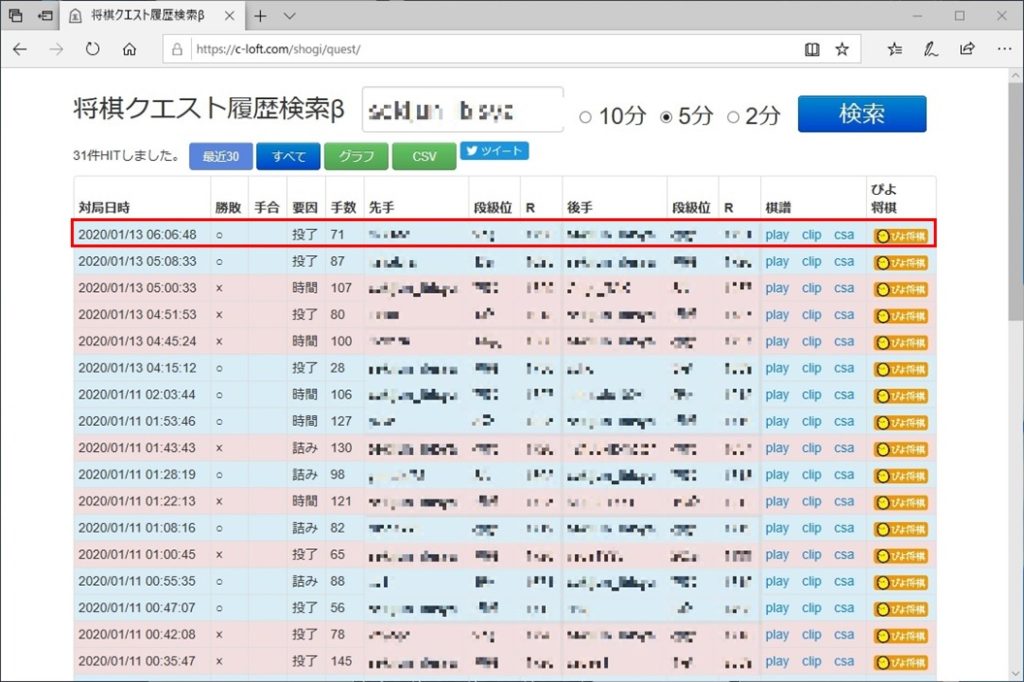The width and height of the screenshot is (1024, 682).
Task: Open reading view book icon
Action: coord(812,49)
